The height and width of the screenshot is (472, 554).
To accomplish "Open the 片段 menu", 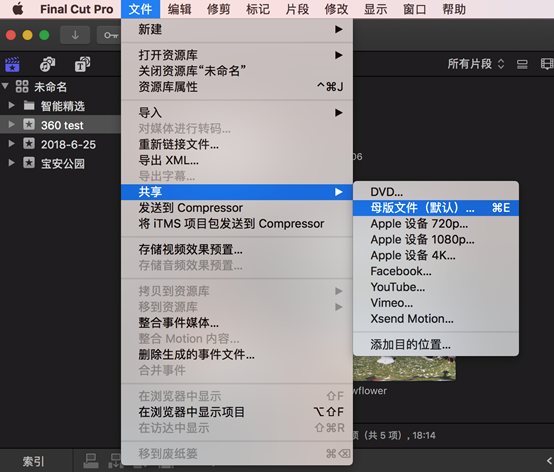I will 297,9.
